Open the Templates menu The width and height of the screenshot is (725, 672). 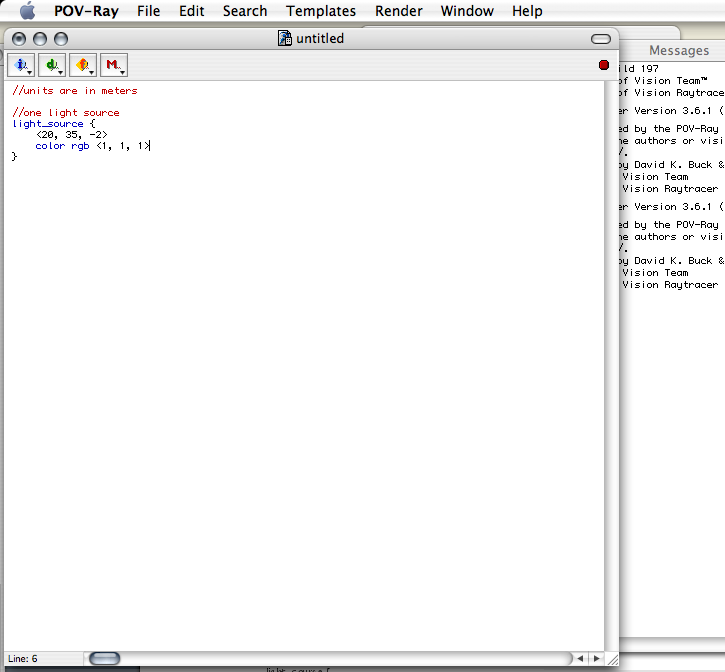click(321, 11)
